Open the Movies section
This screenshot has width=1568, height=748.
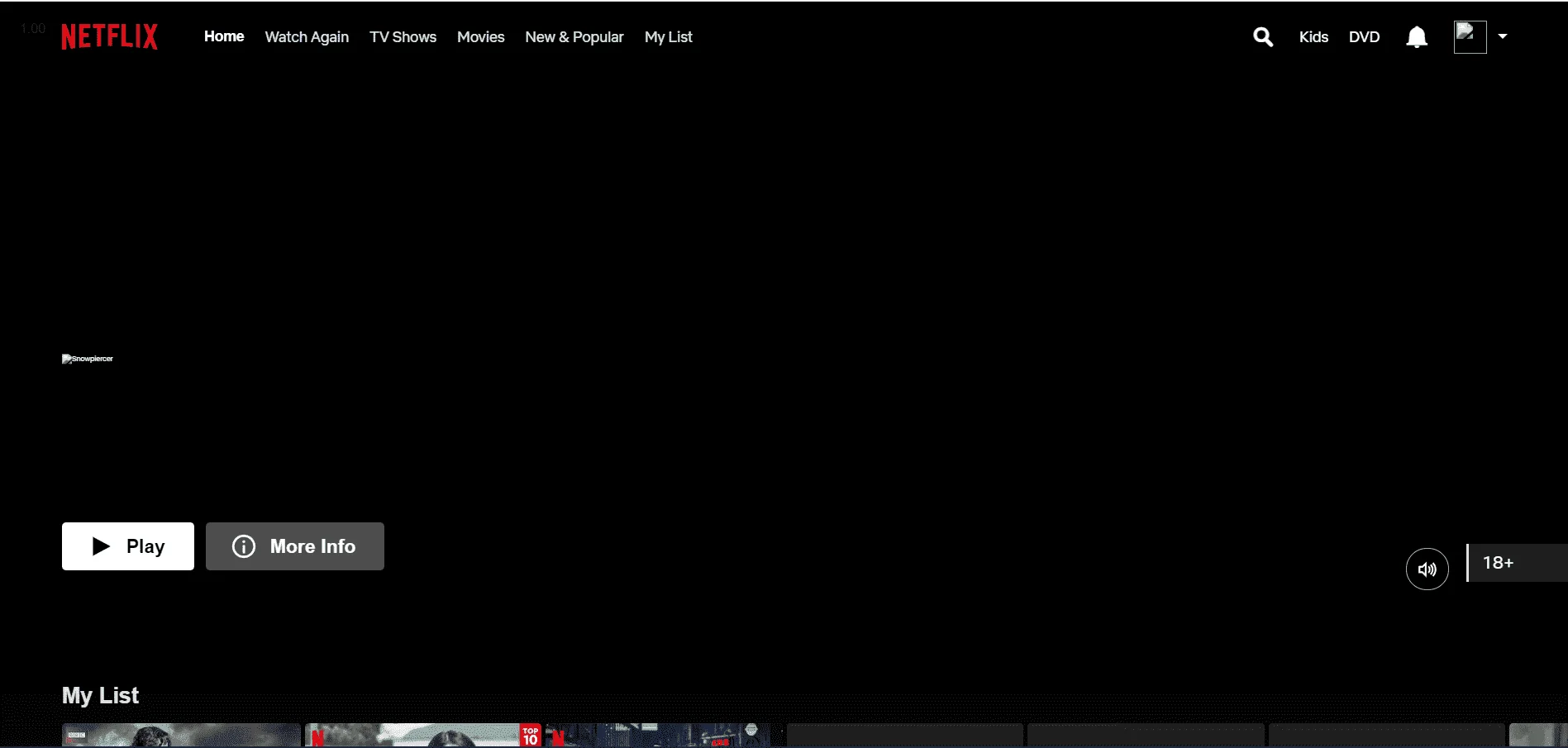pos(480,37)
